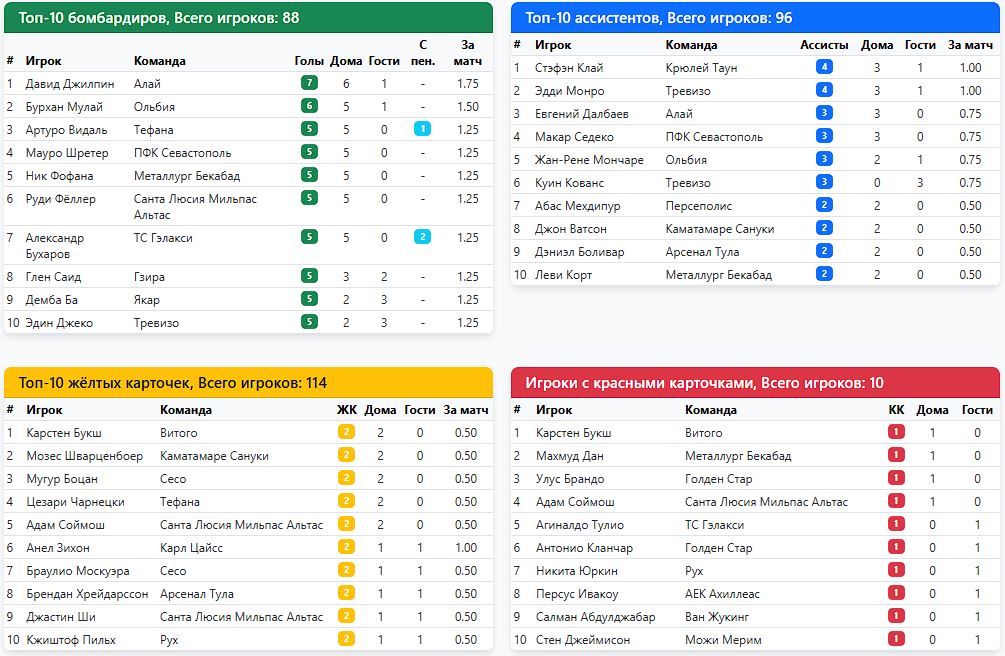Image resolution: width=1005 pixels, height=656 pixels.
Task: Click the blue assists badge for Куин Кованс
Action: 824,181
